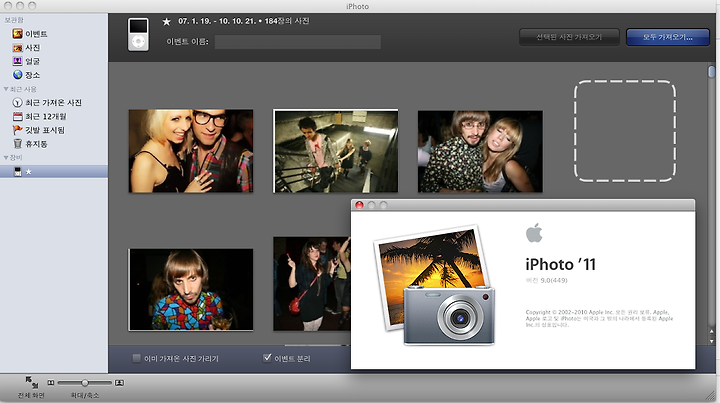The image size is (720, 403).
Task: Click 모두 가져오기... import all button
Action: 668,37
